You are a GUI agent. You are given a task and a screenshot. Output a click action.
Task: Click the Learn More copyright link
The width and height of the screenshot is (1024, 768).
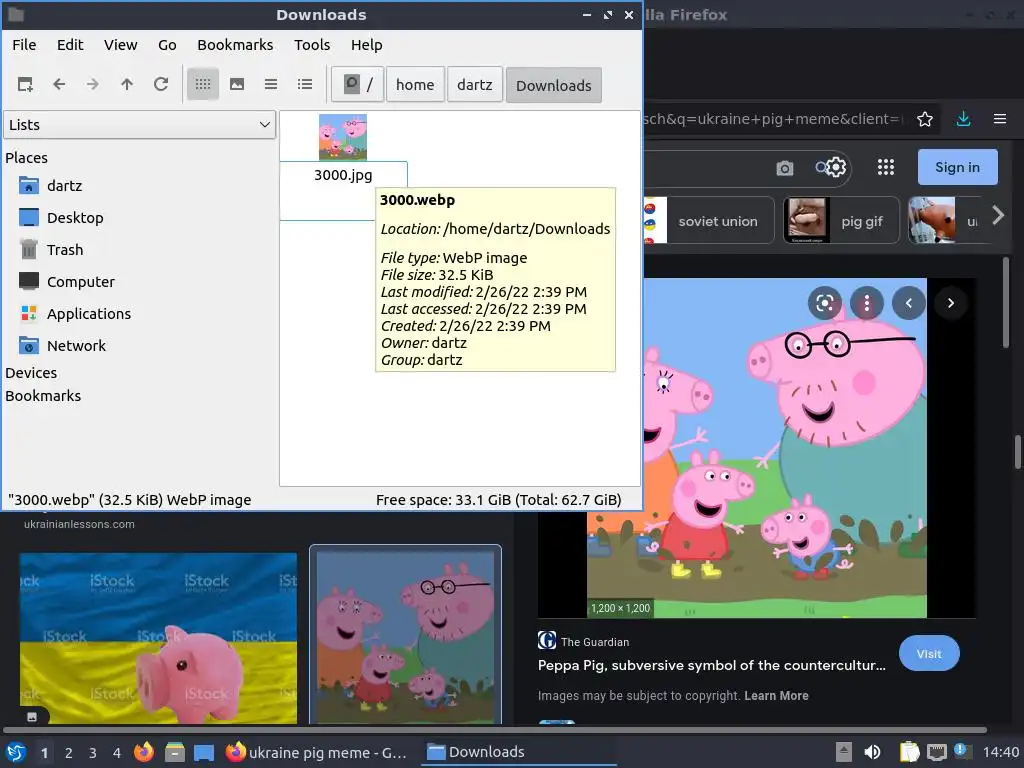tap(776, 696)
